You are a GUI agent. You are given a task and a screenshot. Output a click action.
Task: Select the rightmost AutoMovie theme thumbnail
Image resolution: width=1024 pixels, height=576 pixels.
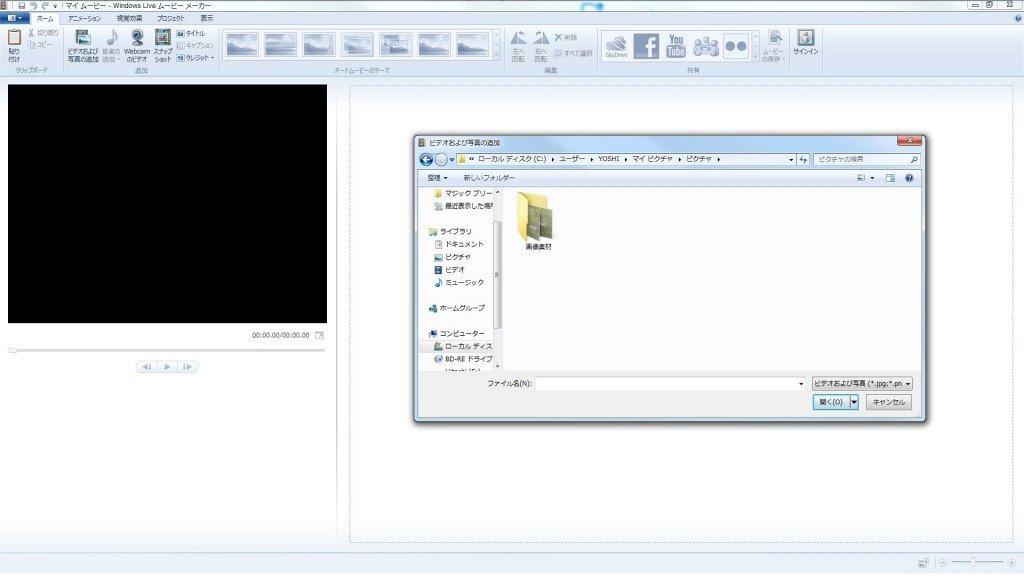473,45
